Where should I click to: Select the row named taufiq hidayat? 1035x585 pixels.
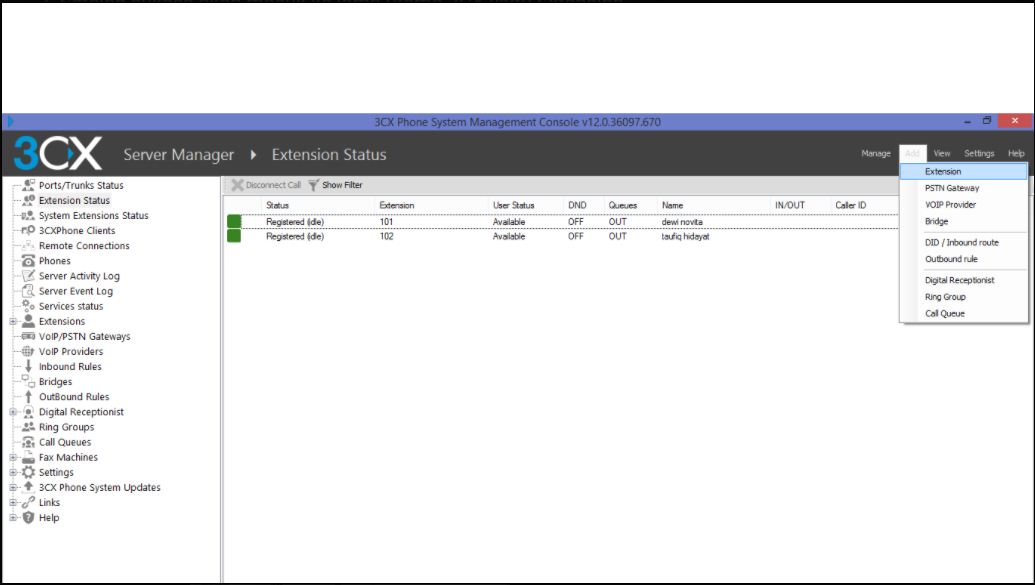click(562, 236)
